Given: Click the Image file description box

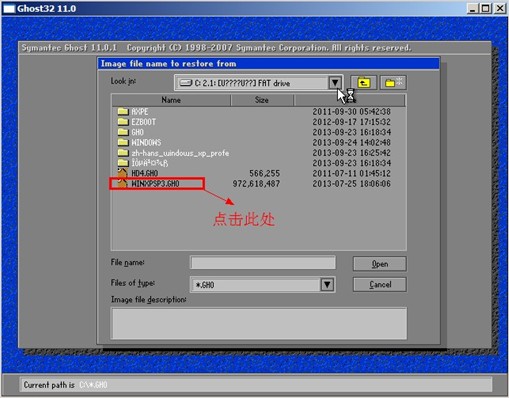Looking at the screenshot, I should [x=259, y=323].
